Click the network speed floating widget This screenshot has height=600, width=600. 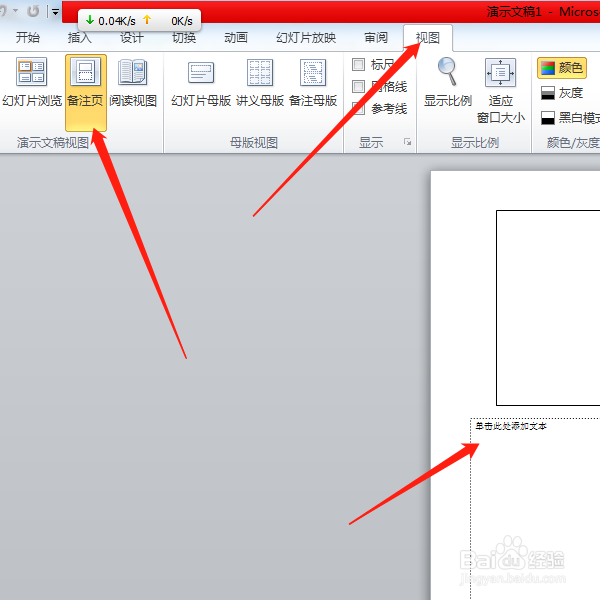139,21
